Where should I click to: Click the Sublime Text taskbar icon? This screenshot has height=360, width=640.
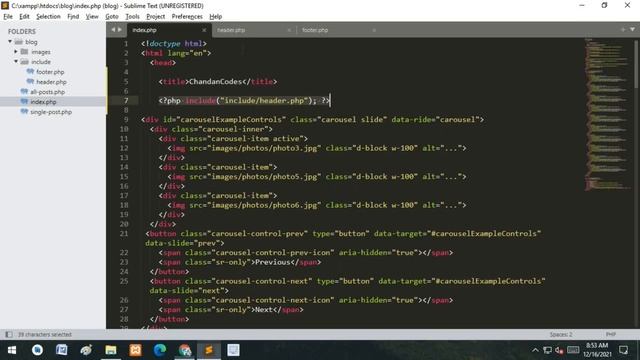pos(209,350)
